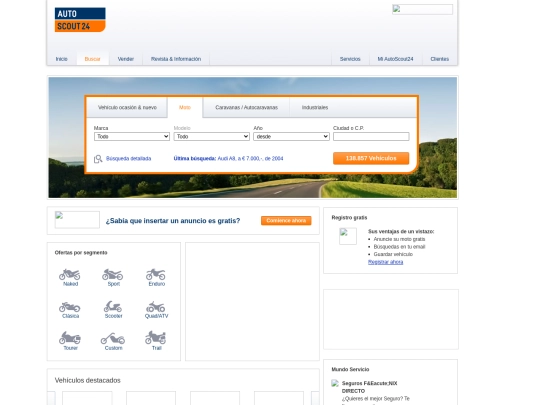The height and width of the screenshot is (405, 540).
Task: Click 'Guardar vehículo' text
Action: [393, 254]
